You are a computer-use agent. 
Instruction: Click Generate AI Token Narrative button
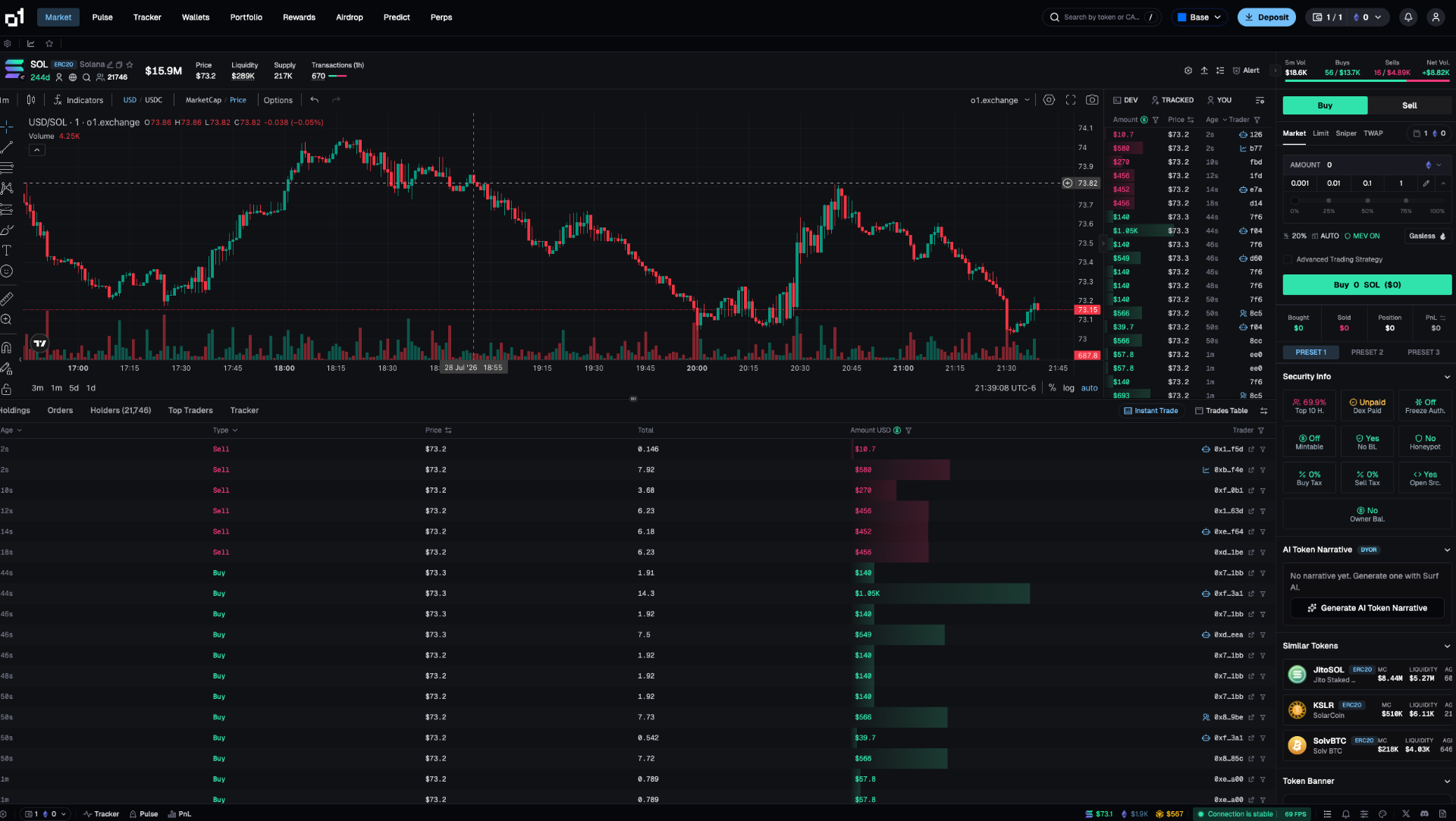click(x=1367, y=608)
